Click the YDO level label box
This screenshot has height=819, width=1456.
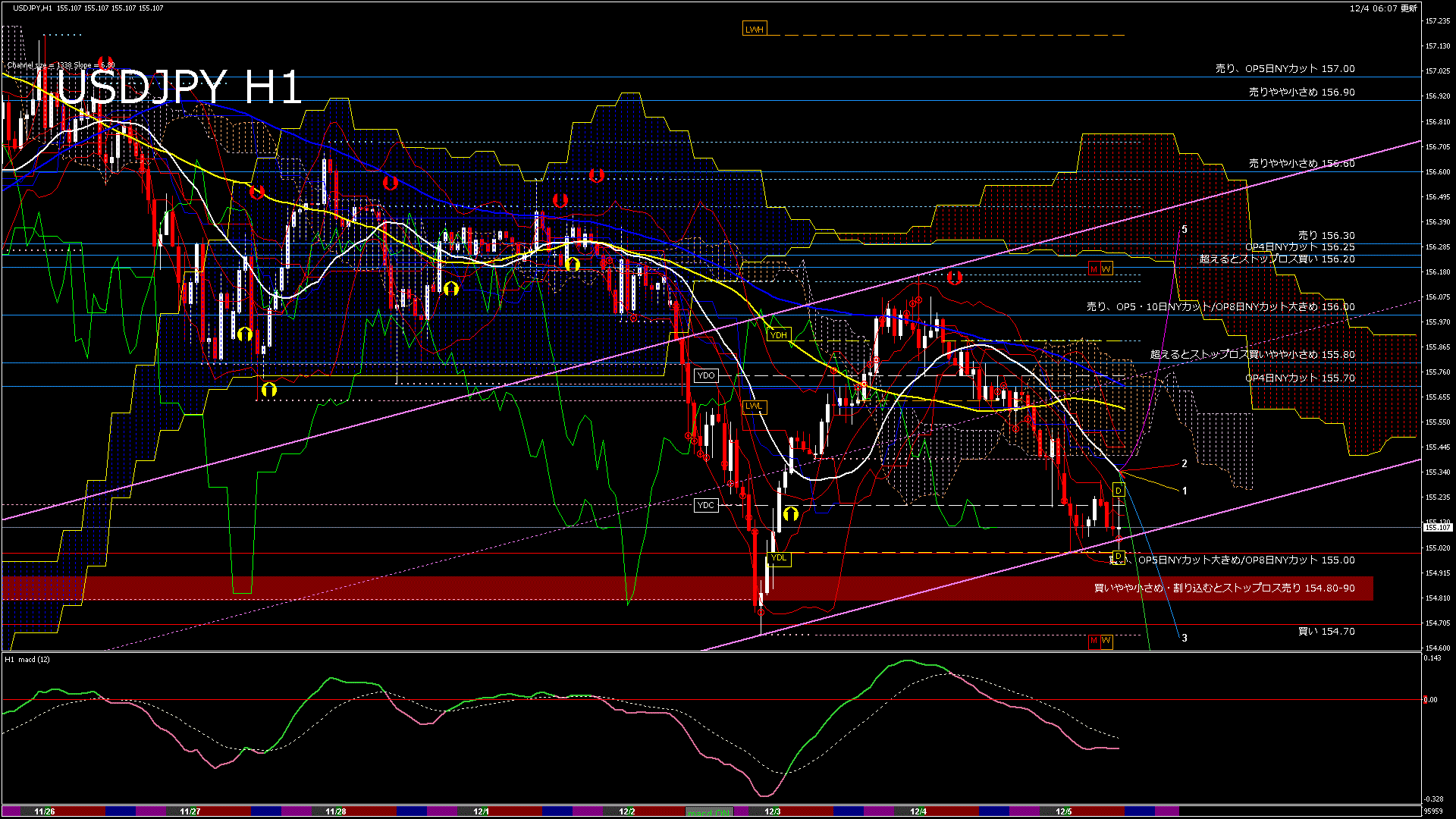coord(706,375)
